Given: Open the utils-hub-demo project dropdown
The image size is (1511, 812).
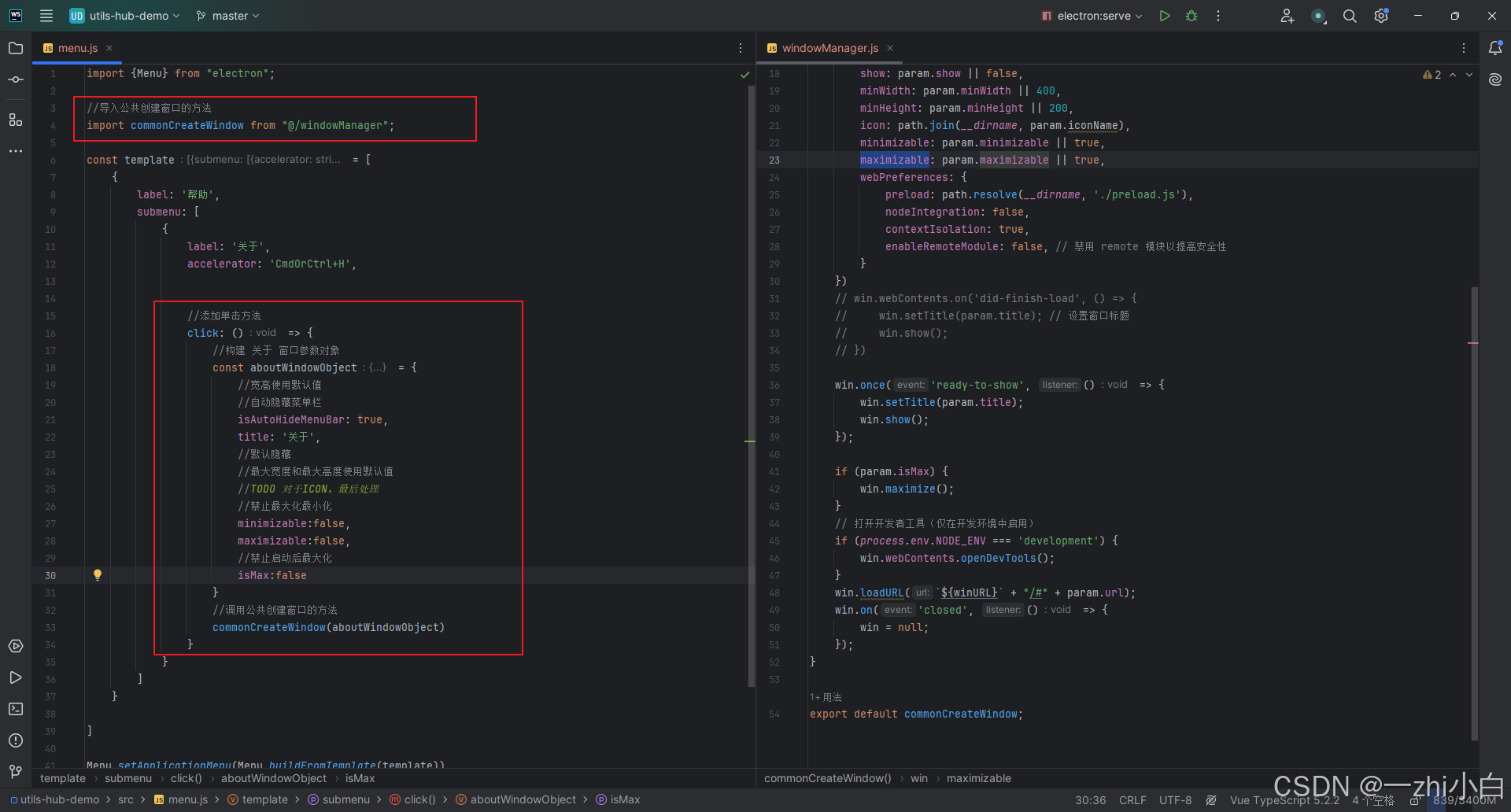Looking at the screenshot, I should click(x=125, y=16).
